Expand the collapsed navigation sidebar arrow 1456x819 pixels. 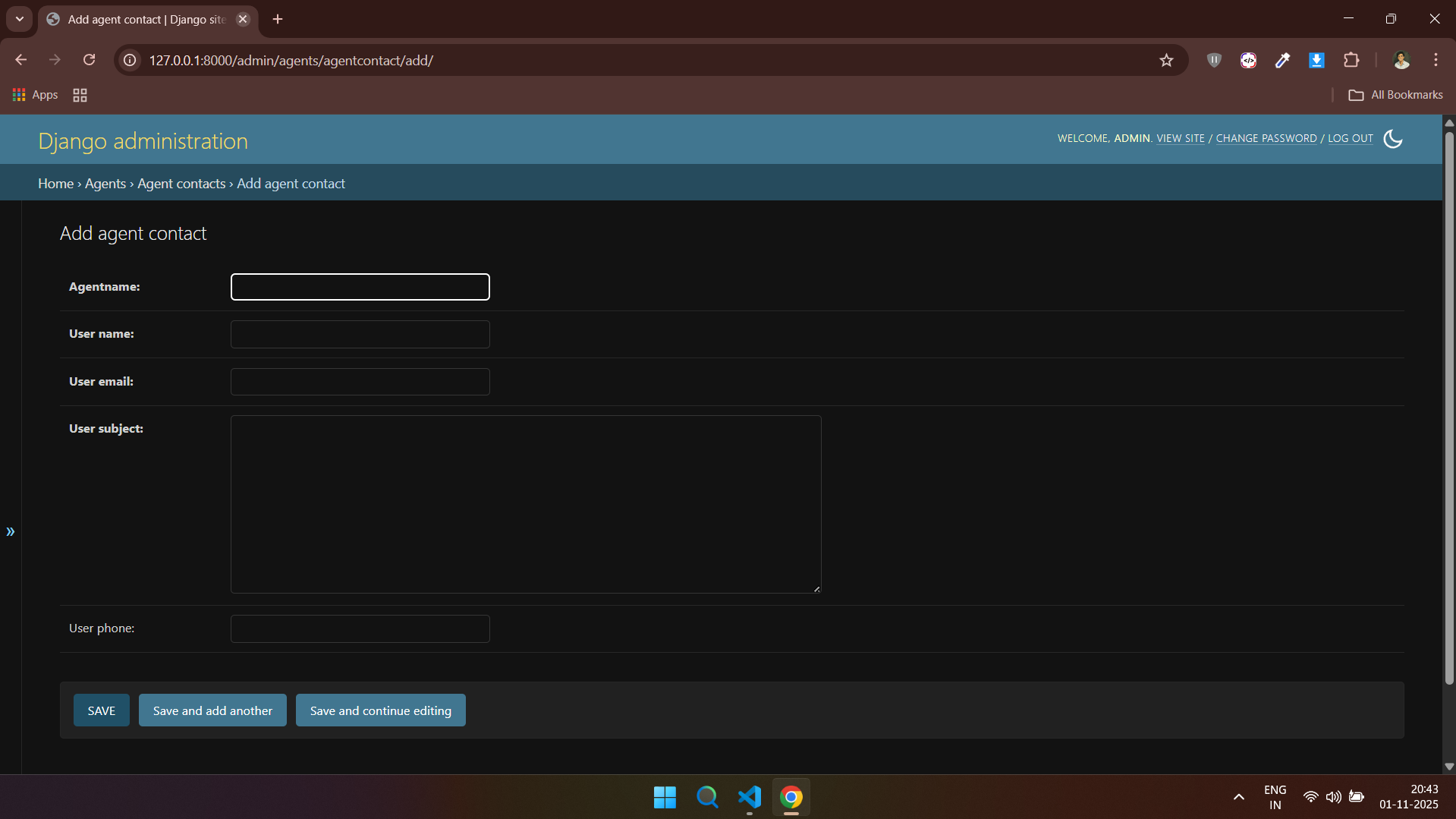11,531
